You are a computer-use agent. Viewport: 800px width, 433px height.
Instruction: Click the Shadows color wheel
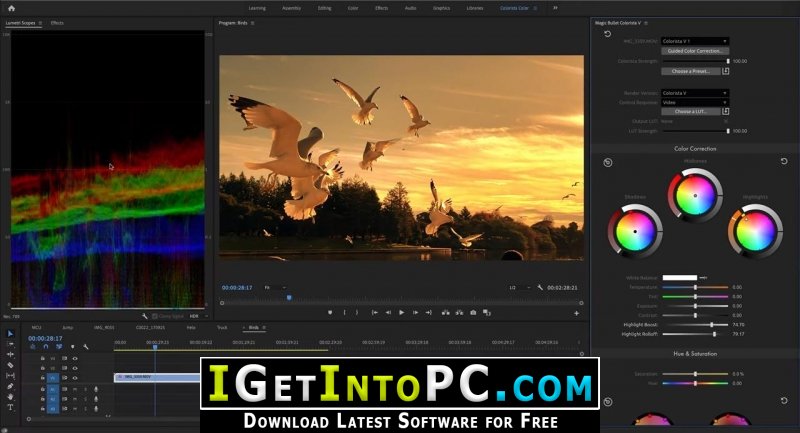(x=635, y=231)
